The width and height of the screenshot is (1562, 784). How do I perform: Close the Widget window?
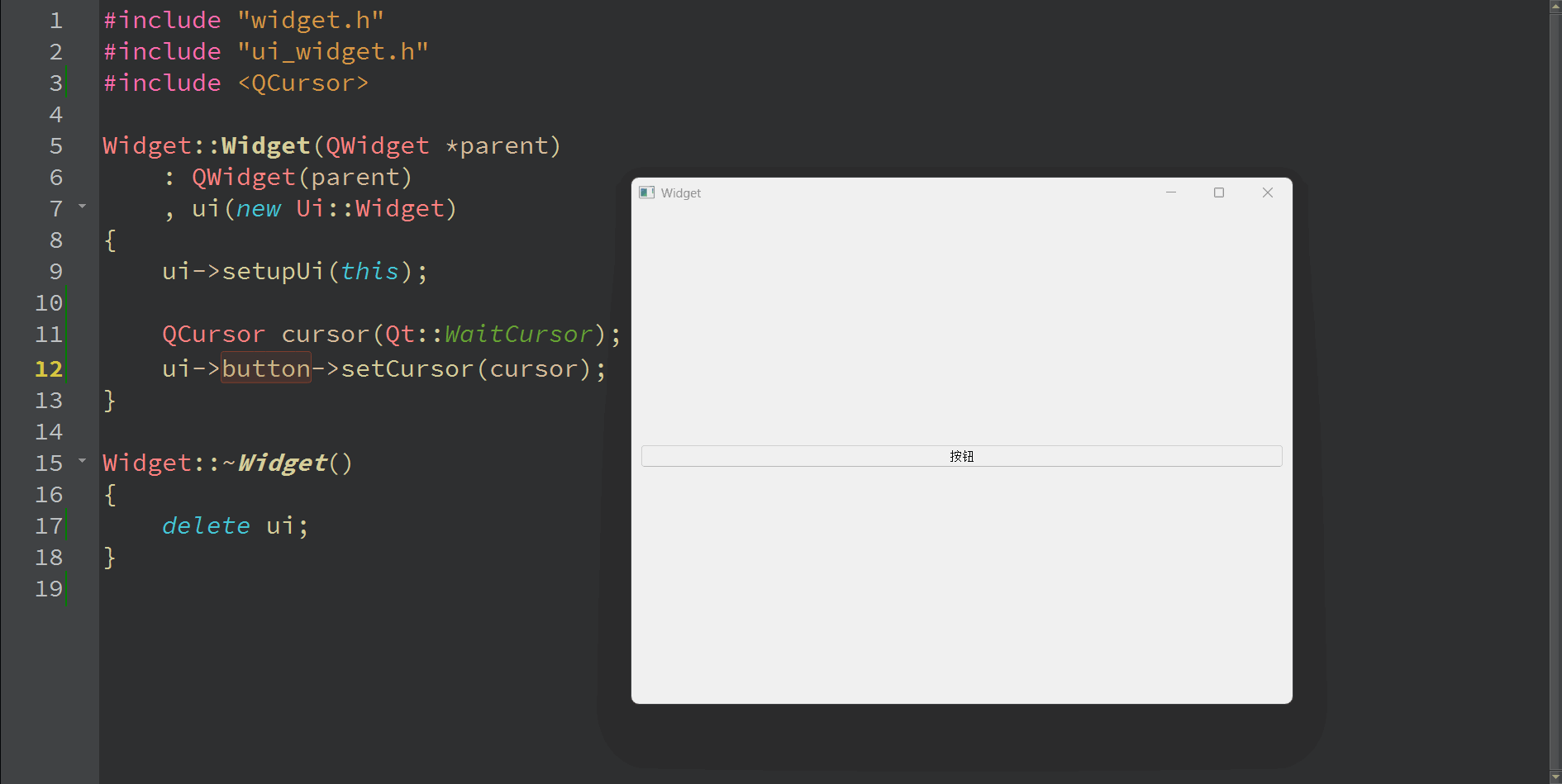(1267, 192)
